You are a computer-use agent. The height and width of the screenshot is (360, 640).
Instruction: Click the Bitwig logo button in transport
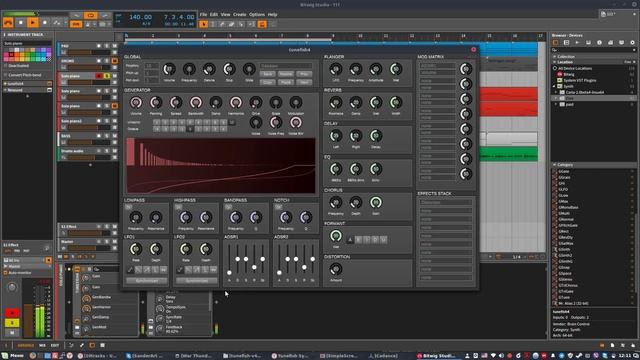click(x=8, y=22)
